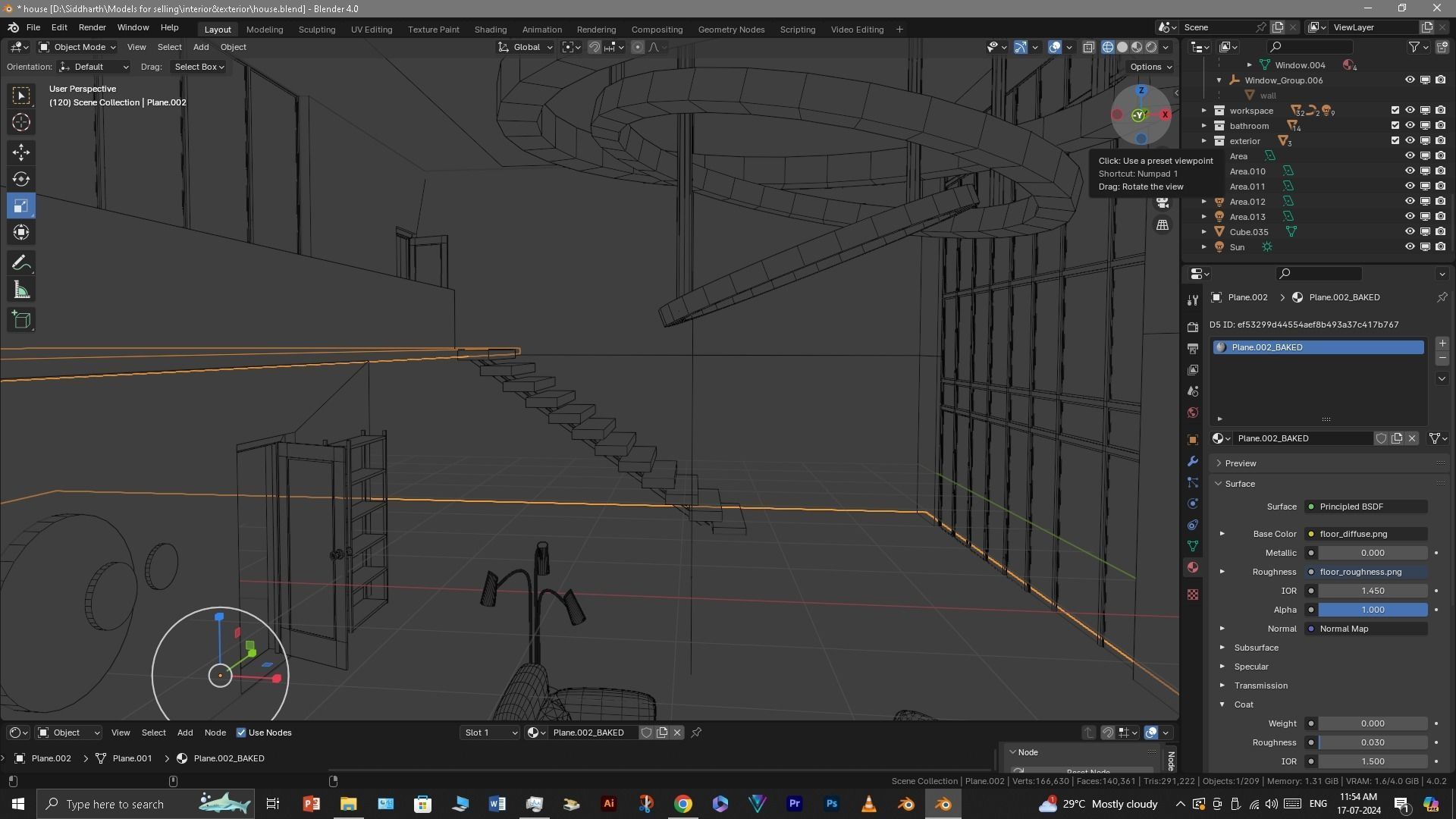Screen dimensions: 1456x819
Task: Adjust the Coat Roughness slider
Action: click(x=1373, y=742)
